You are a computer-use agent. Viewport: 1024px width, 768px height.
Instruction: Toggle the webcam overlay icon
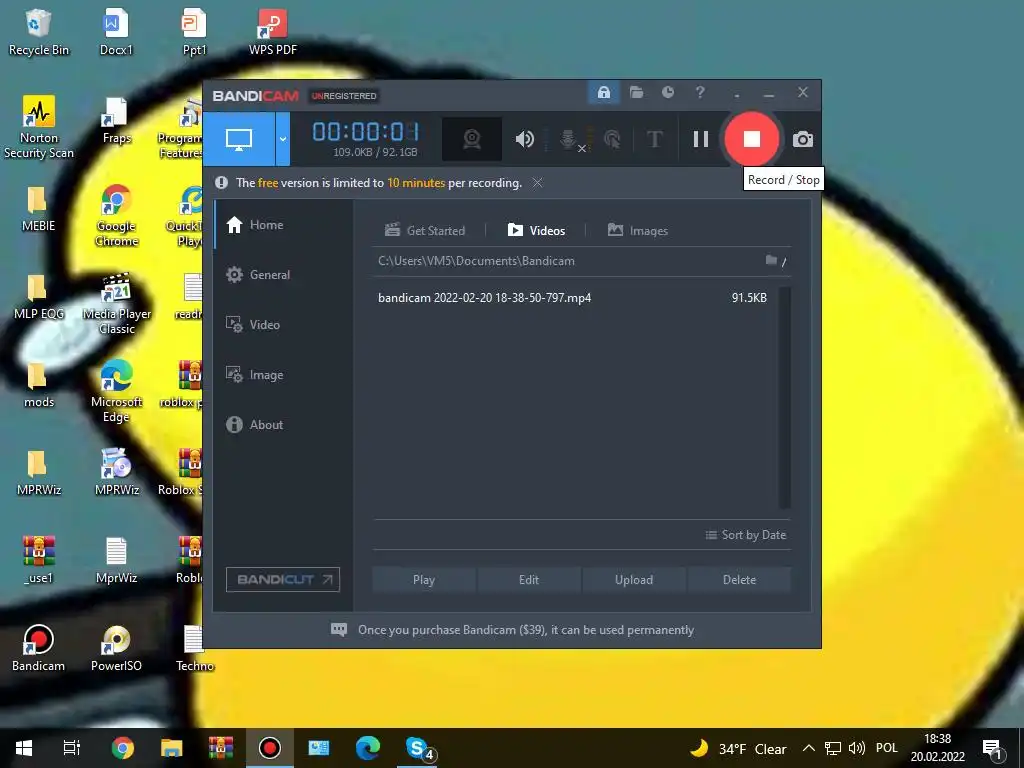coord(472,138)
